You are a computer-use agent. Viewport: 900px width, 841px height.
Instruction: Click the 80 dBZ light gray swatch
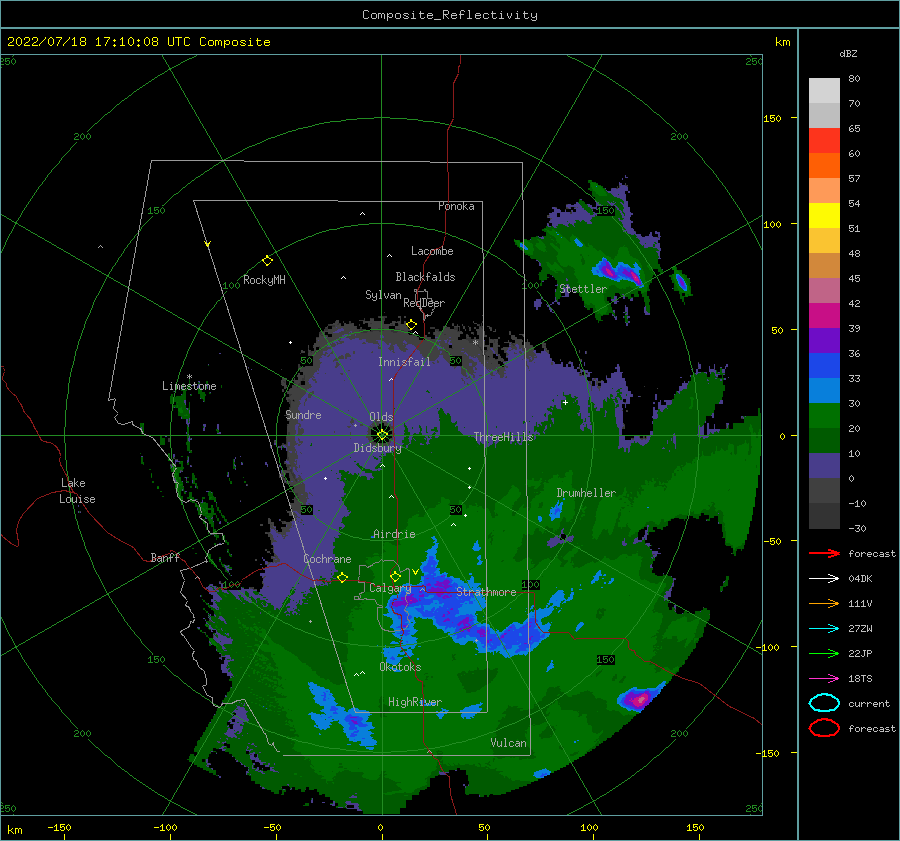824,90
